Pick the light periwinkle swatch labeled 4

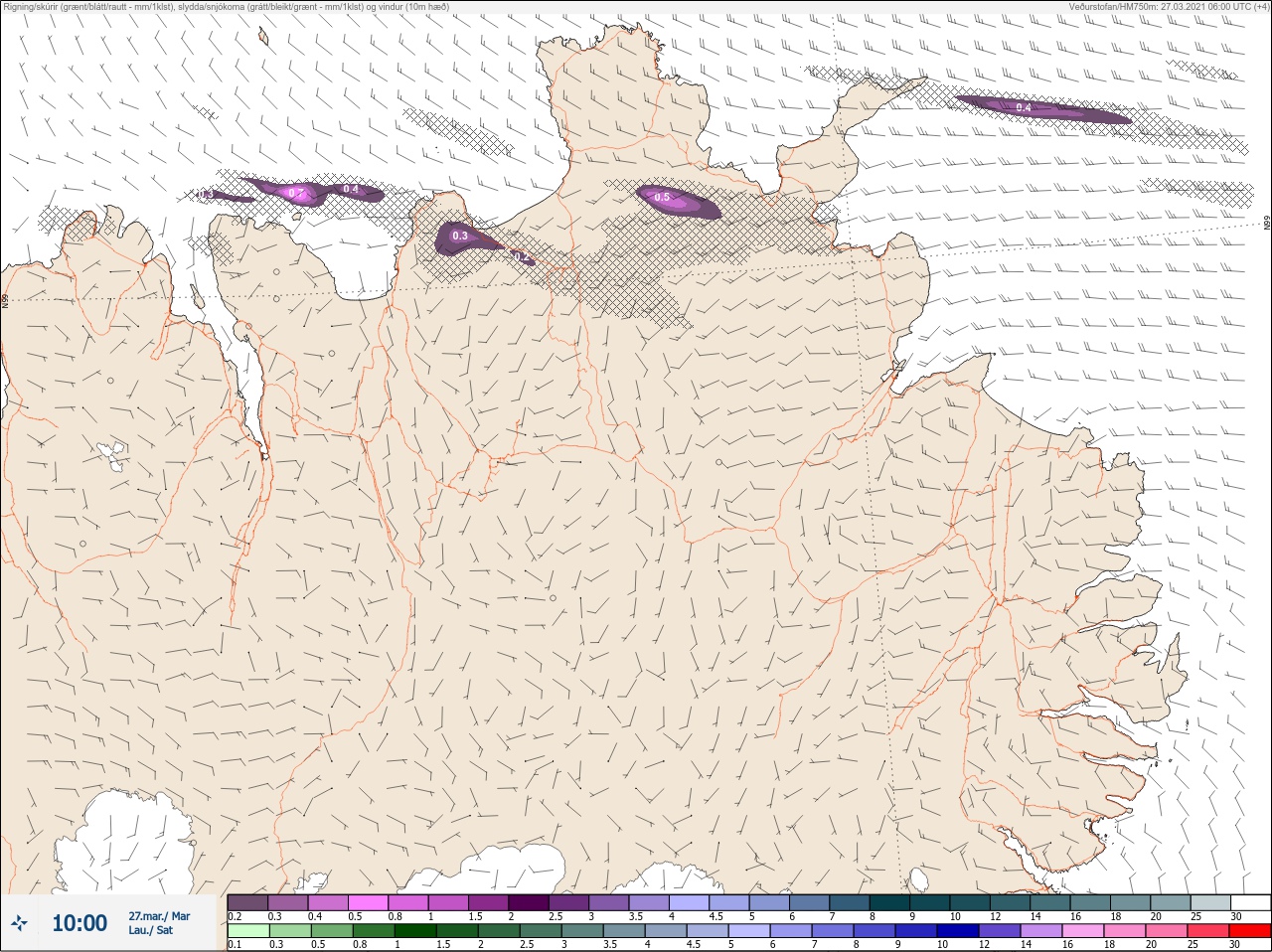coord(688,902)
